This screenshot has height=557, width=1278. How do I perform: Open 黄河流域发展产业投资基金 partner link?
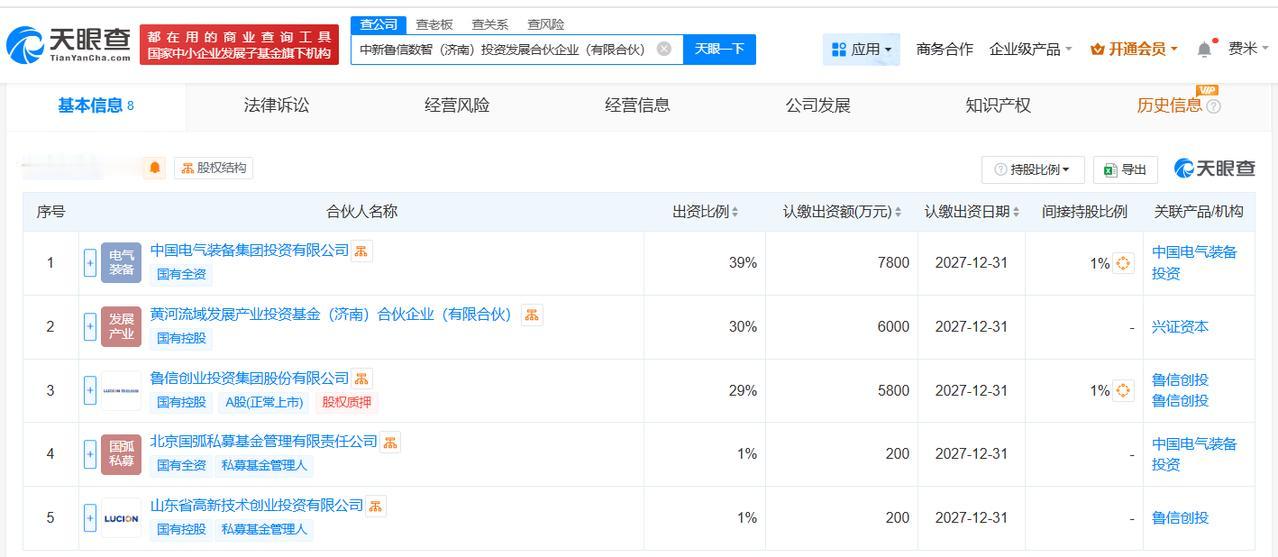pos(331,314)
